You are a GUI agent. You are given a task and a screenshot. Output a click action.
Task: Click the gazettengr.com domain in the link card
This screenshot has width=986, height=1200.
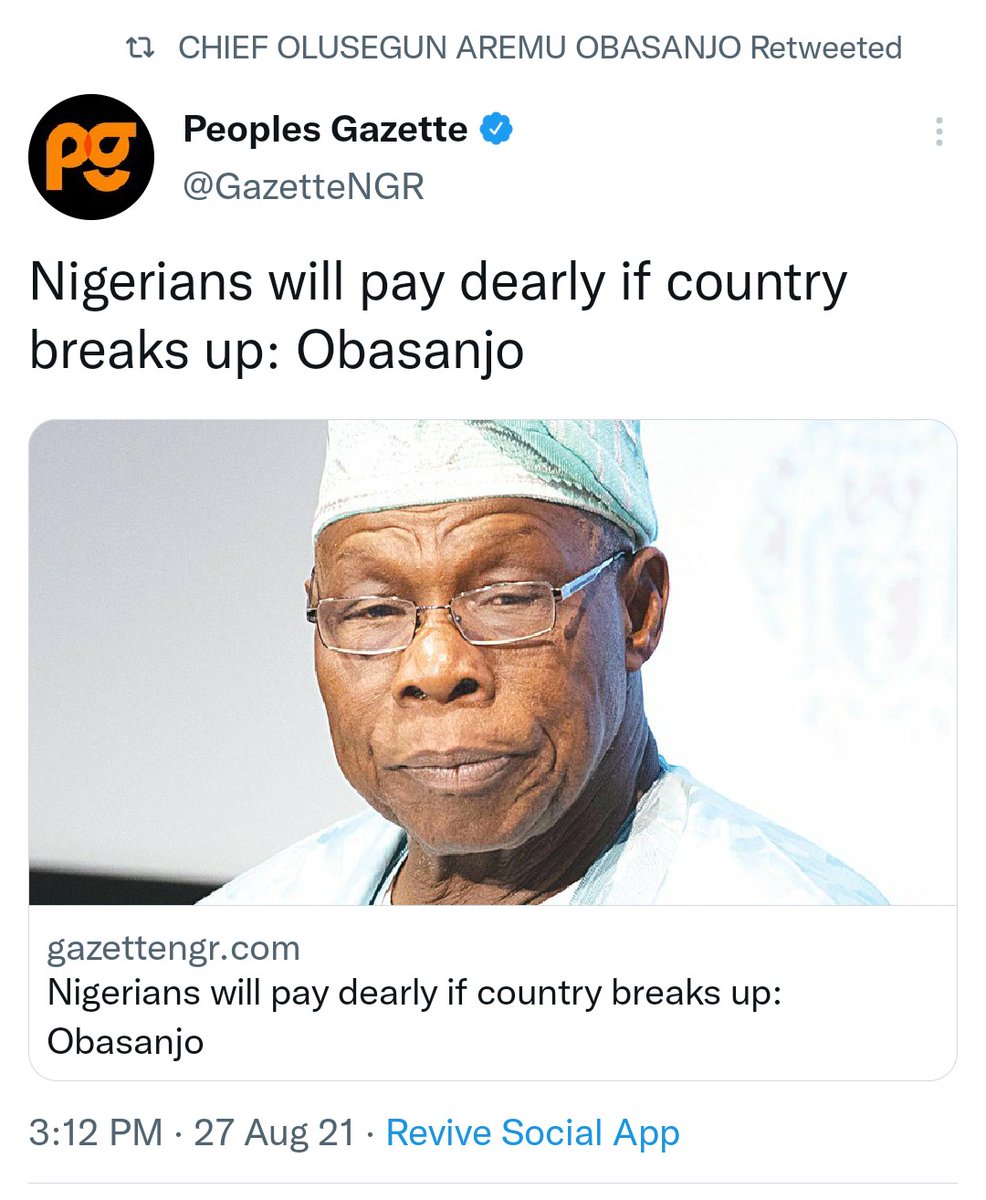coord(174,948)
